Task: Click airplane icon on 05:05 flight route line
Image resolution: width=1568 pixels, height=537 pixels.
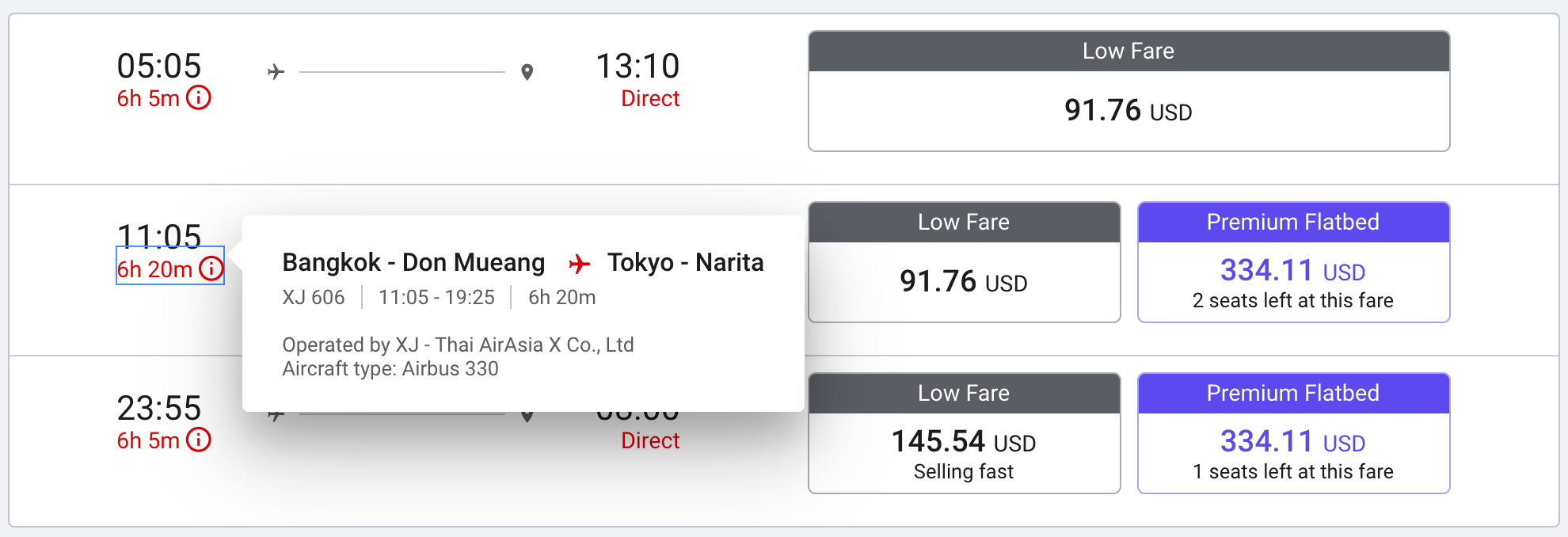Action: pos(276,72)
